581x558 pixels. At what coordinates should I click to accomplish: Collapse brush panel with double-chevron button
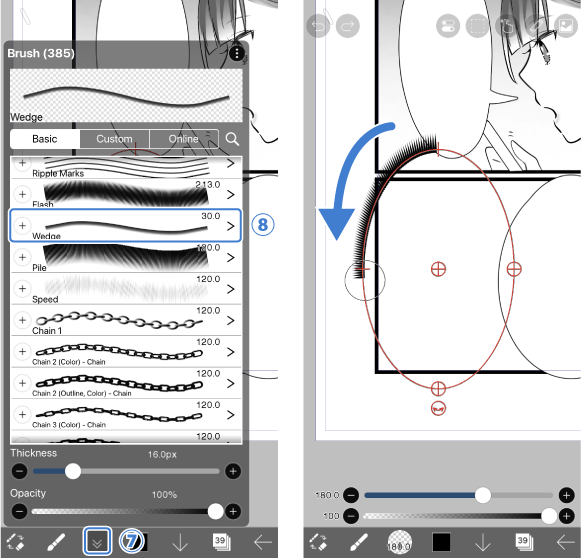97,542
